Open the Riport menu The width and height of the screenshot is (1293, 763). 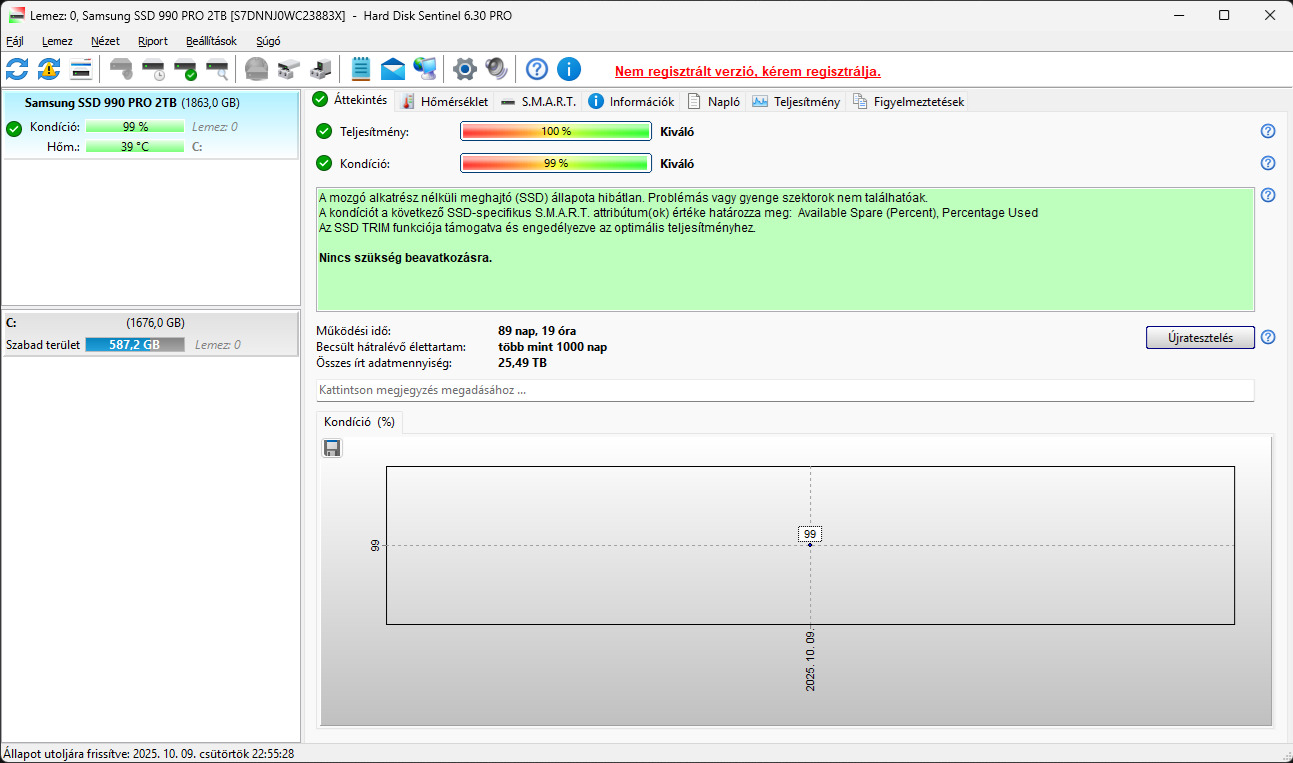[153, 41]
